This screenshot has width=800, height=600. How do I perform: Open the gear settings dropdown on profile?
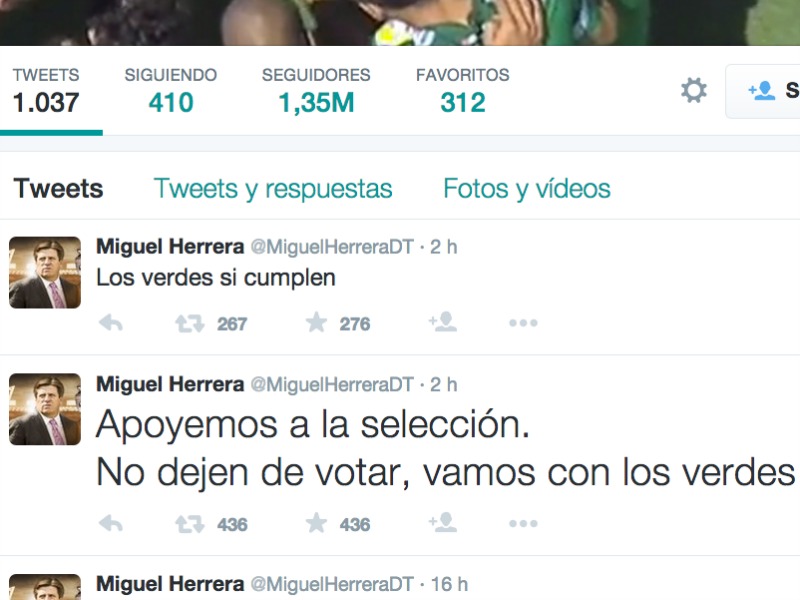[x=694, y=90]
